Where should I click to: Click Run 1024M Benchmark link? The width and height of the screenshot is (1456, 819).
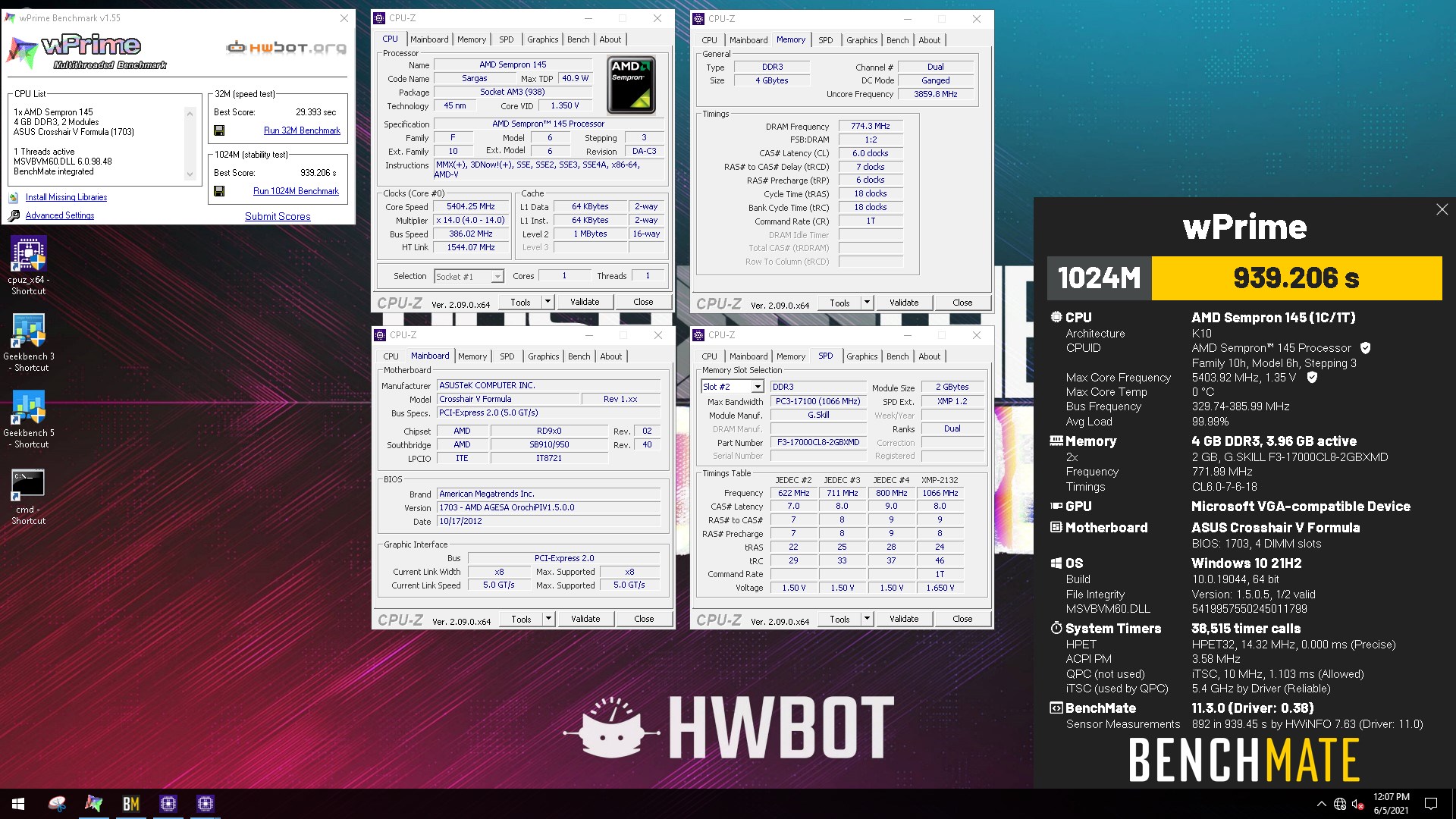tap(296, 191)
